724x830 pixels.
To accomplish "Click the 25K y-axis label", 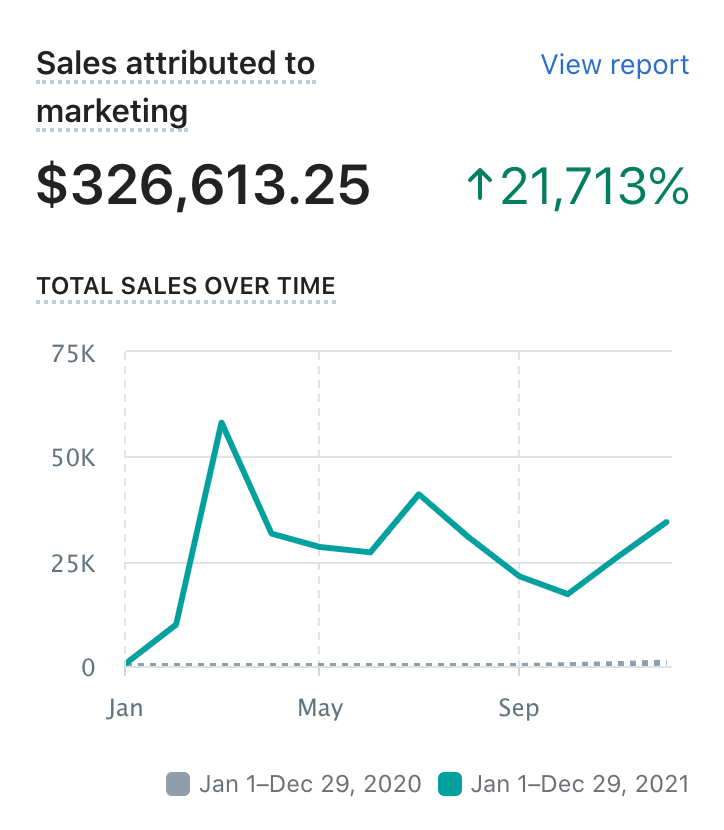I will 76,562.
